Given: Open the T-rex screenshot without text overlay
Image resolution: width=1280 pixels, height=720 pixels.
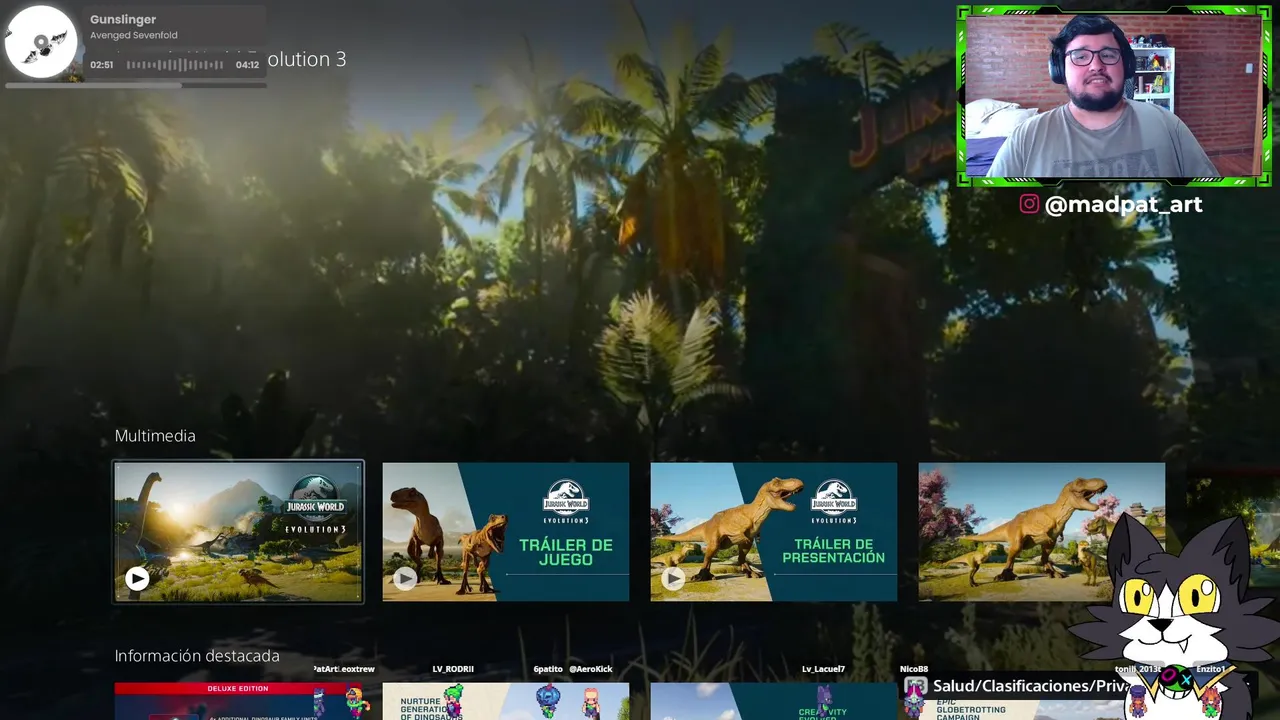Looking at the screenshot, I should click(1042, 532).
